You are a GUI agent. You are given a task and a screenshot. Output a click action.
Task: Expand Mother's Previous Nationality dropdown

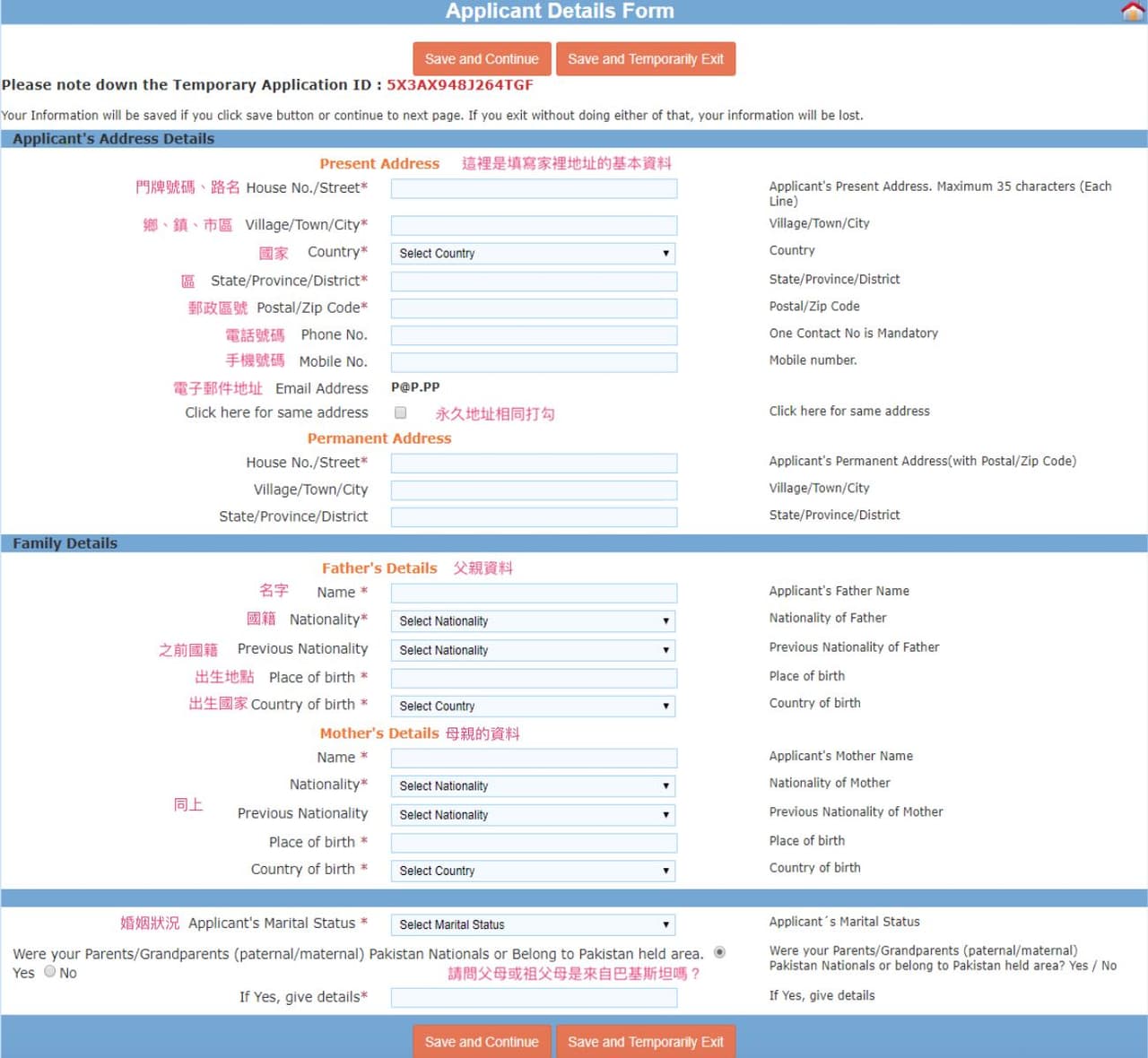coord(533,815)
